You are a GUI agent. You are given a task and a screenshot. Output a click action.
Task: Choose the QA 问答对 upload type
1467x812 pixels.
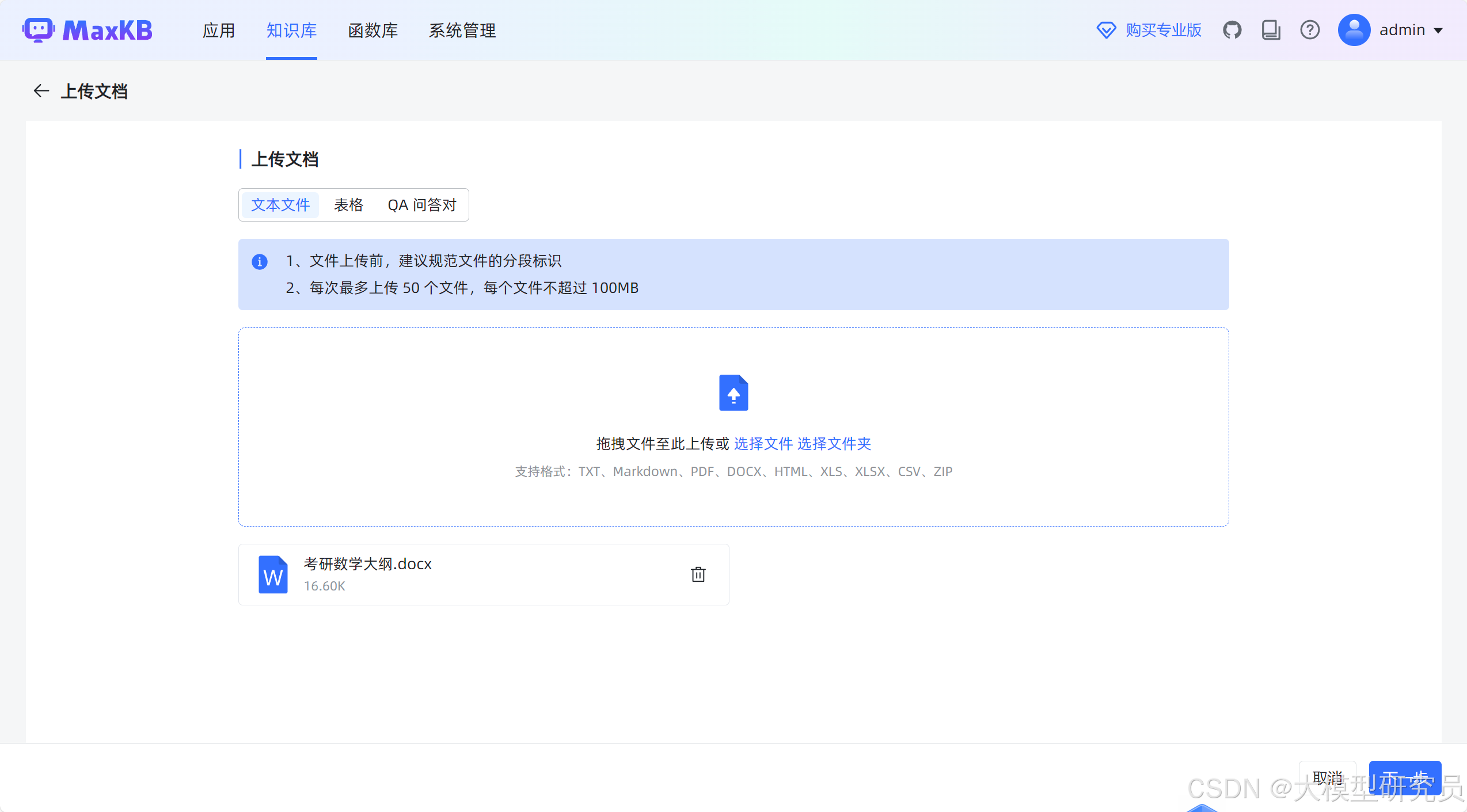[x=421, y=205]
